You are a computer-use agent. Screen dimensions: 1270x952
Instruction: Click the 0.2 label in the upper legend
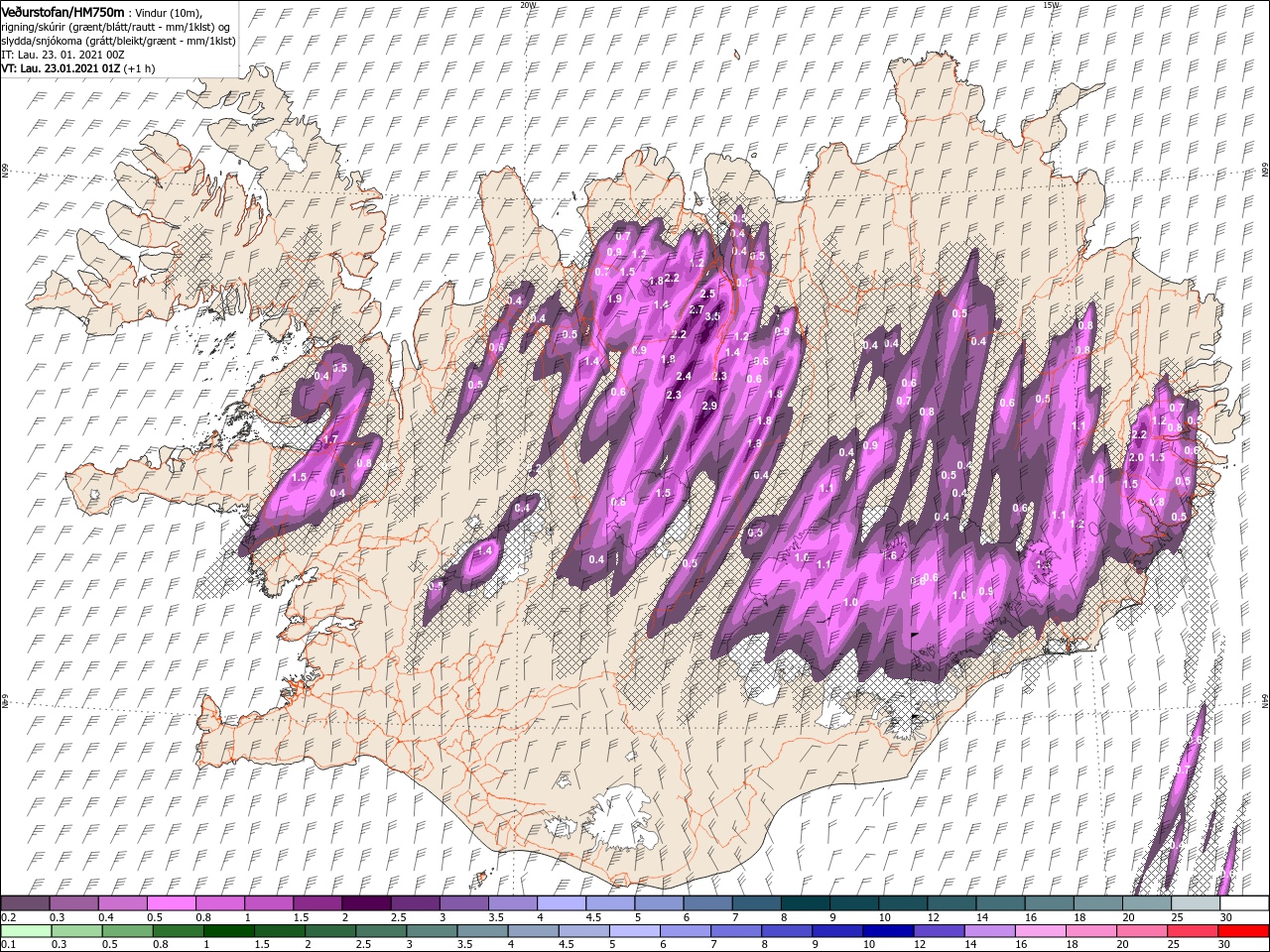click(x=7, y=917)
